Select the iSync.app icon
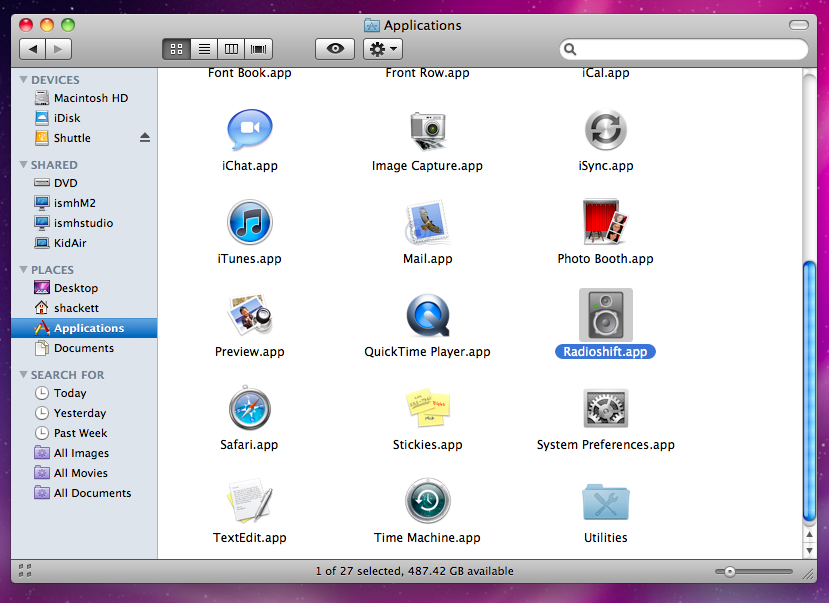829x603 pixels. pyautogui.click(x=605, y=130)
